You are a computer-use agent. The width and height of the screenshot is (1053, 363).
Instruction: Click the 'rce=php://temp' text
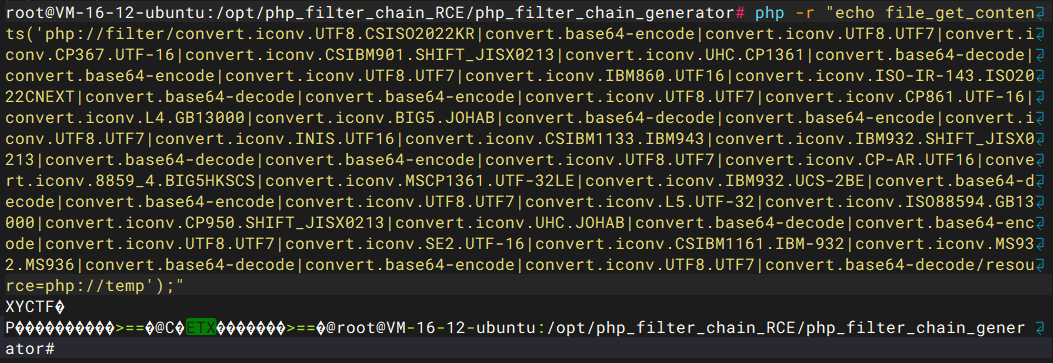click(73, 287)
